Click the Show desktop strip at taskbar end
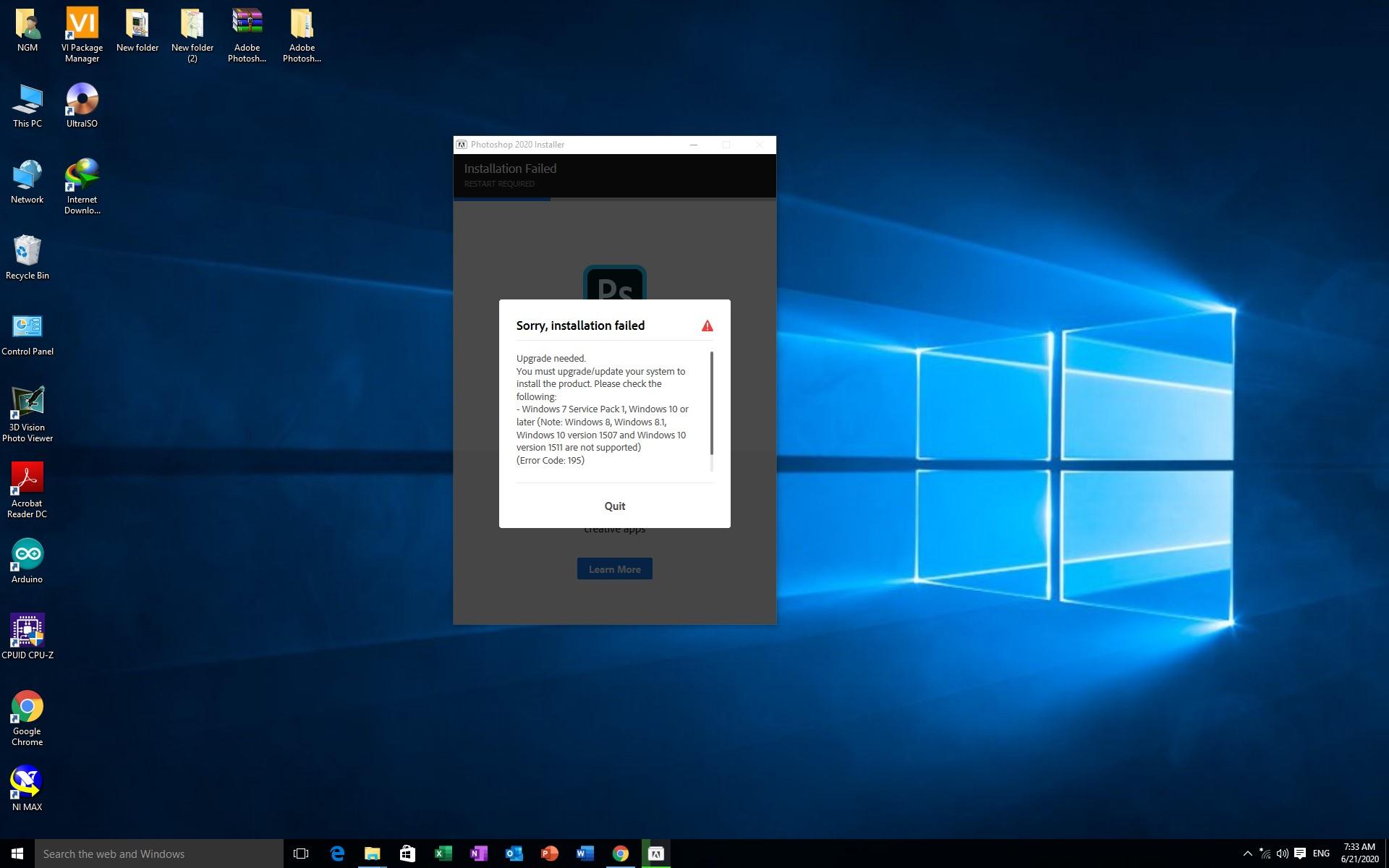Screen dimensions: 1389x868 pyautogui.click(x=1386, y=854)
